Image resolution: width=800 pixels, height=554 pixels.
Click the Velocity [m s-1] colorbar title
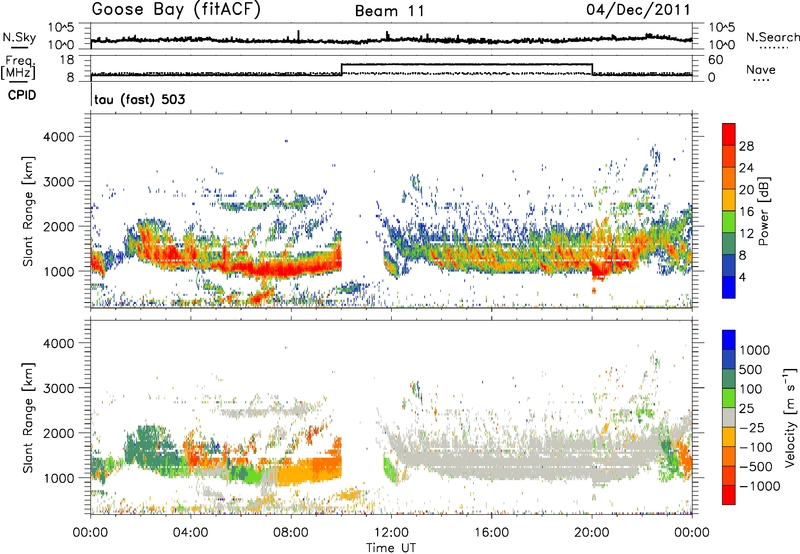coord(790,417)
